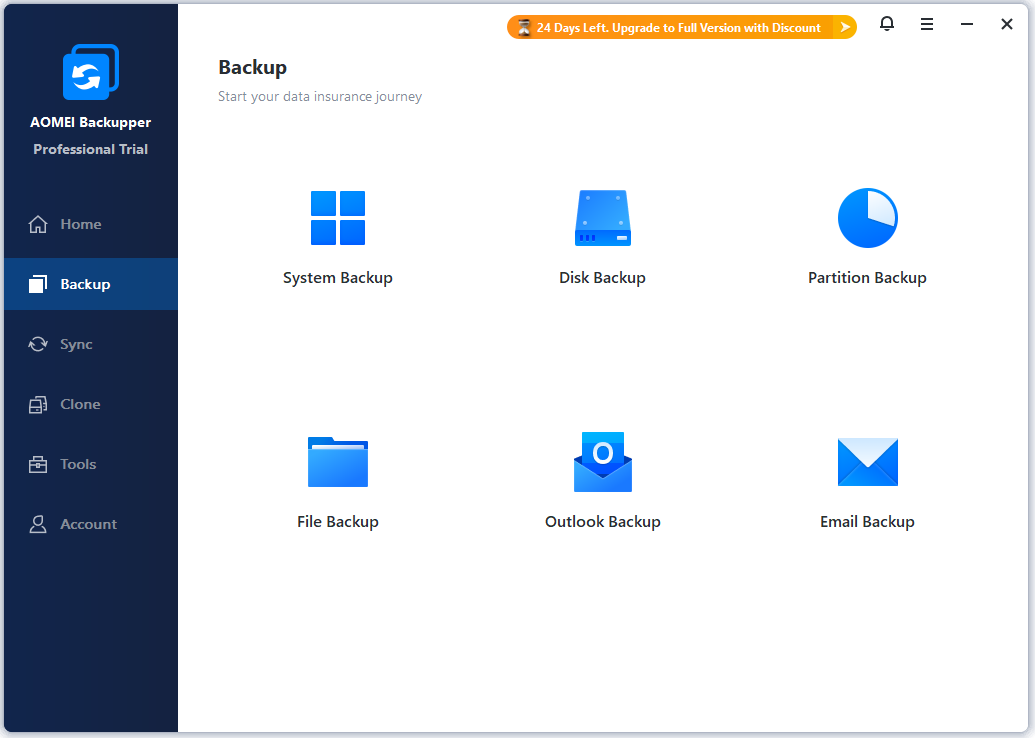
Task: Go to the Home tab label
Action: [x=81, y=224]
